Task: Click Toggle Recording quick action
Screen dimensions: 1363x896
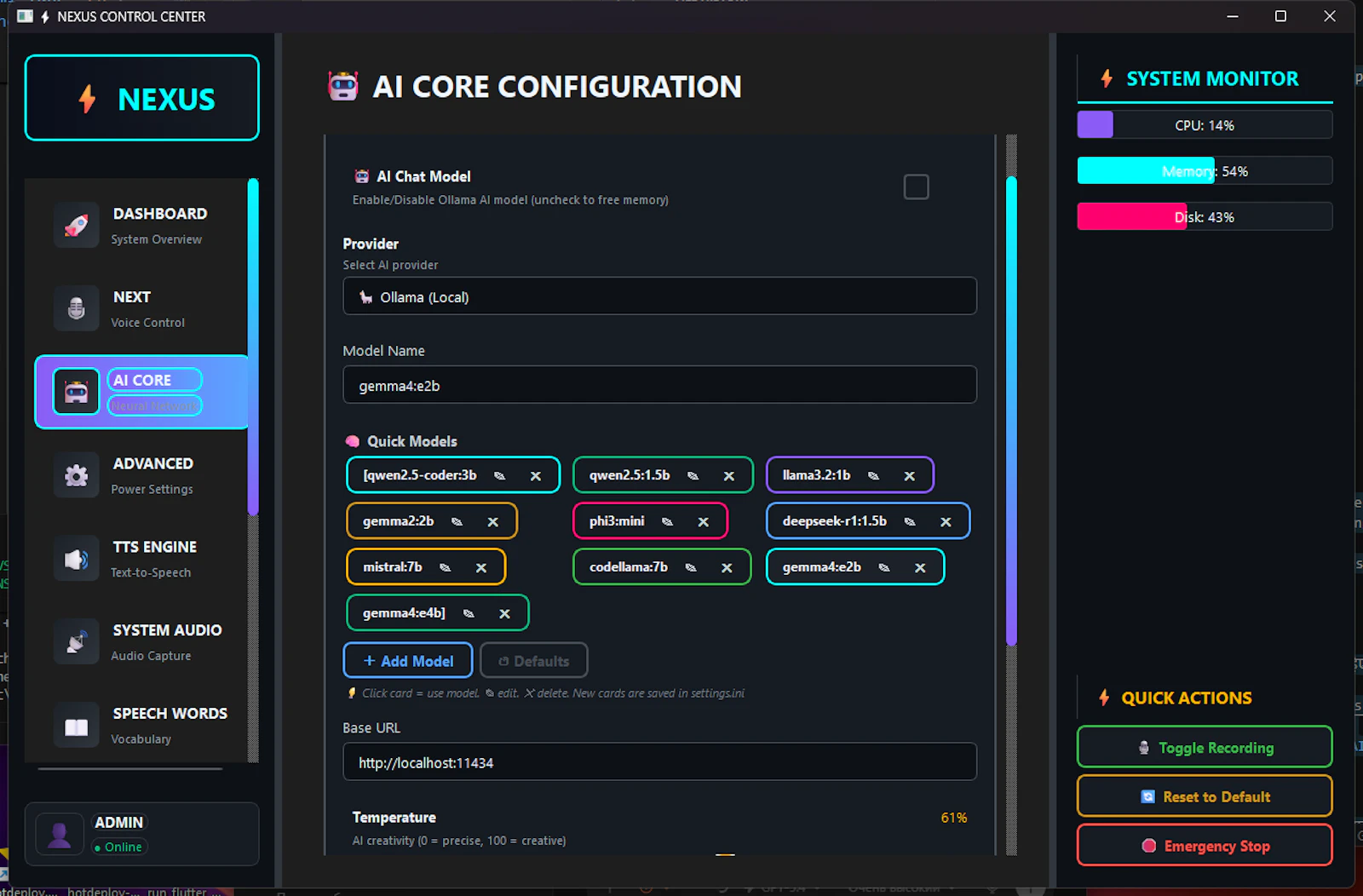Action: pos(1205,747)
